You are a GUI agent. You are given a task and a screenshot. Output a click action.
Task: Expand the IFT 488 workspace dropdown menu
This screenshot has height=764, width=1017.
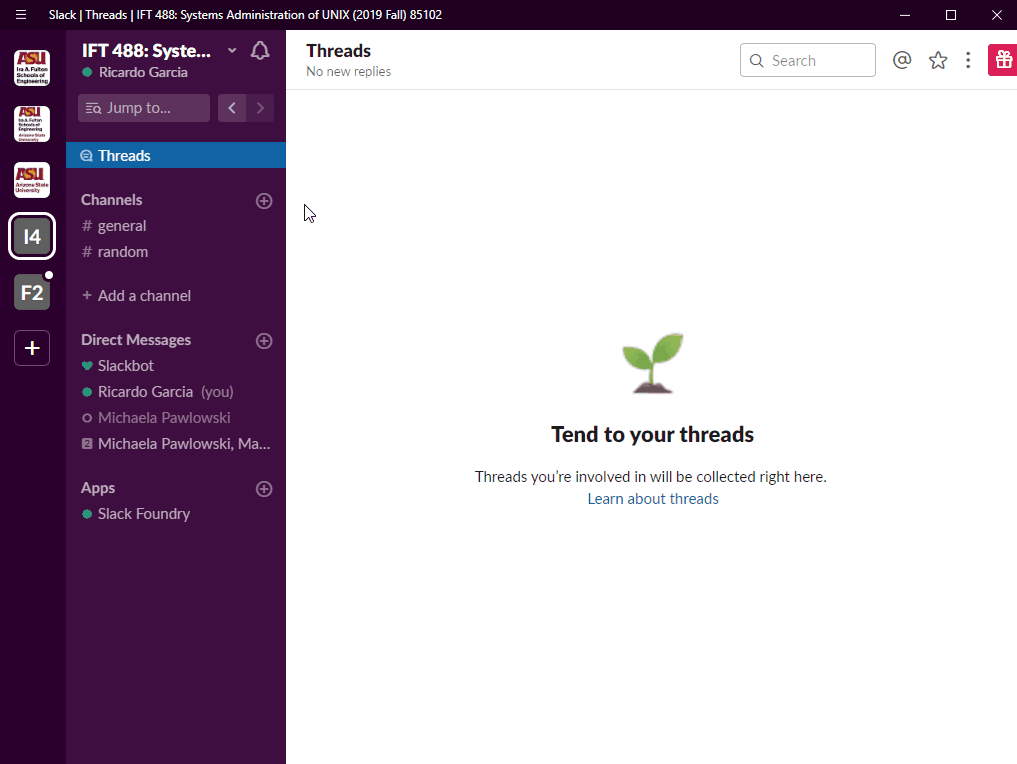[x=232, y=51]
